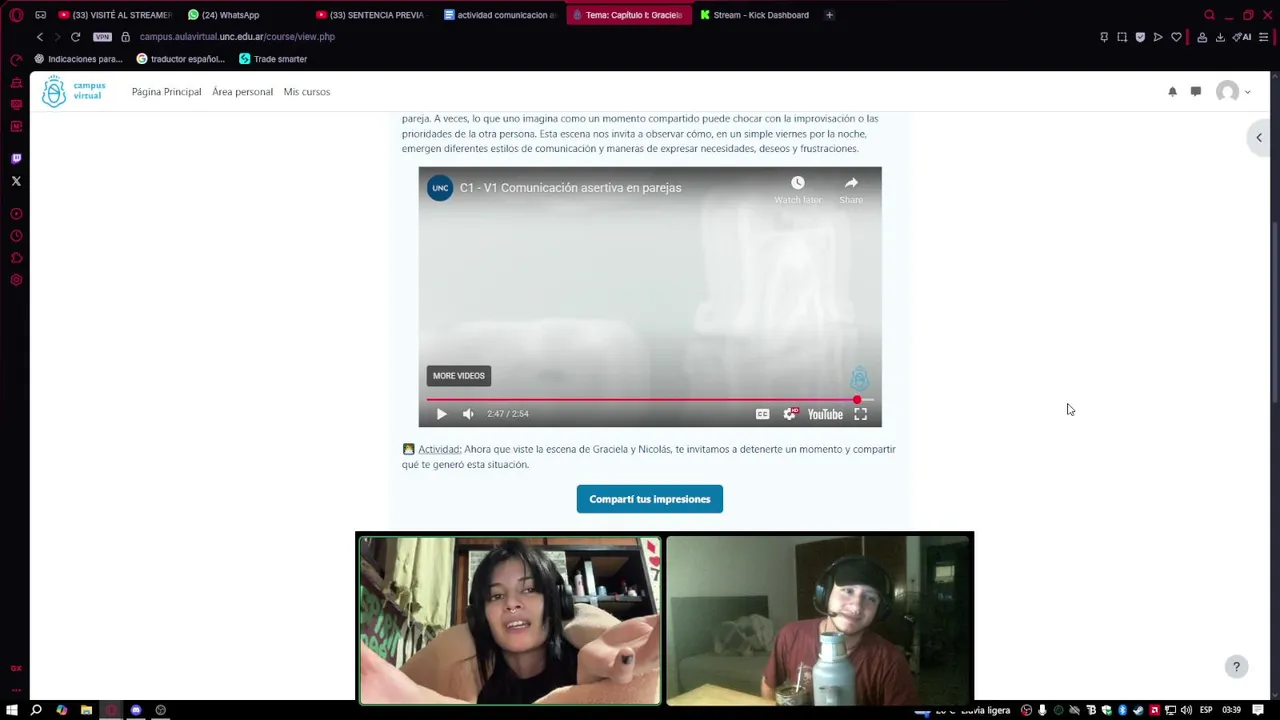Image resolution: width=1280 pixels, height=720 pixels.
Task: Open the notifications bell
Action: point(1172,91)
